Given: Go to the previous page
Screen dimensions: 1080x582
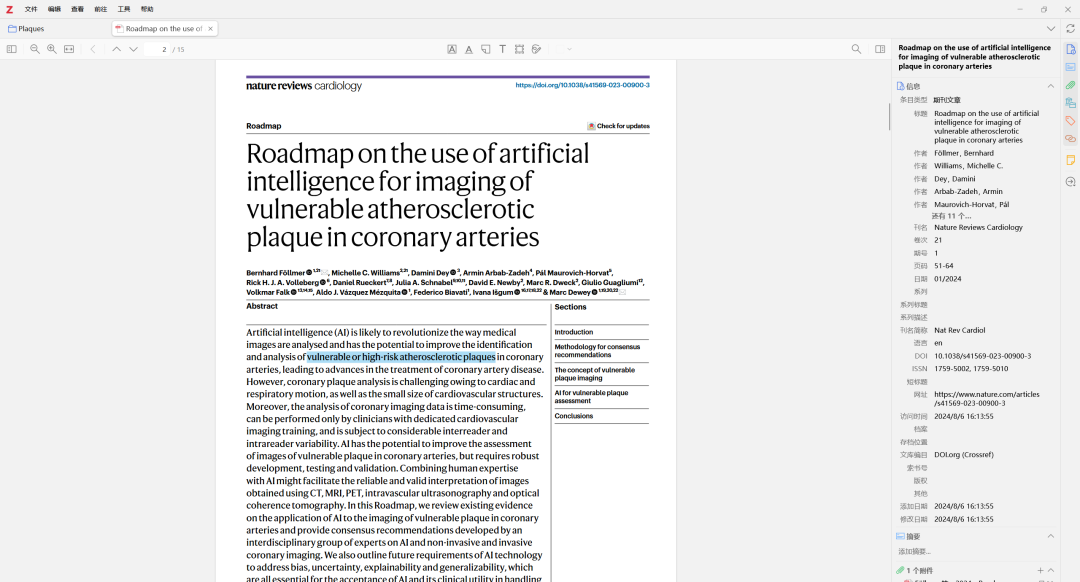Looking at the screenshot, I should [x=116, y=49].
